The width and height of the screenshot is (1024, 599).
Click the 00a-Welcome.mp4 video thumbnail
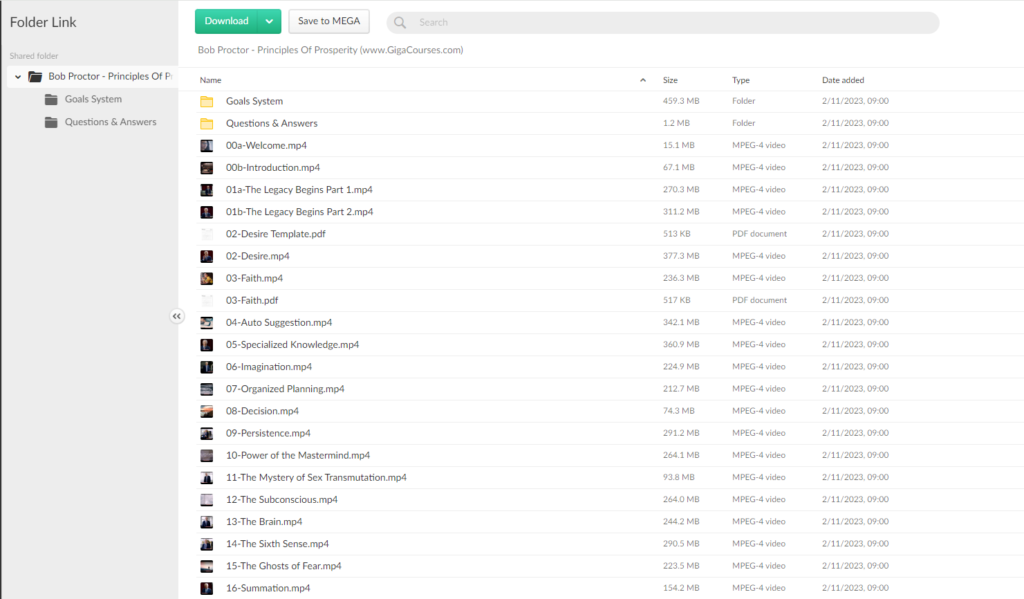207,145
